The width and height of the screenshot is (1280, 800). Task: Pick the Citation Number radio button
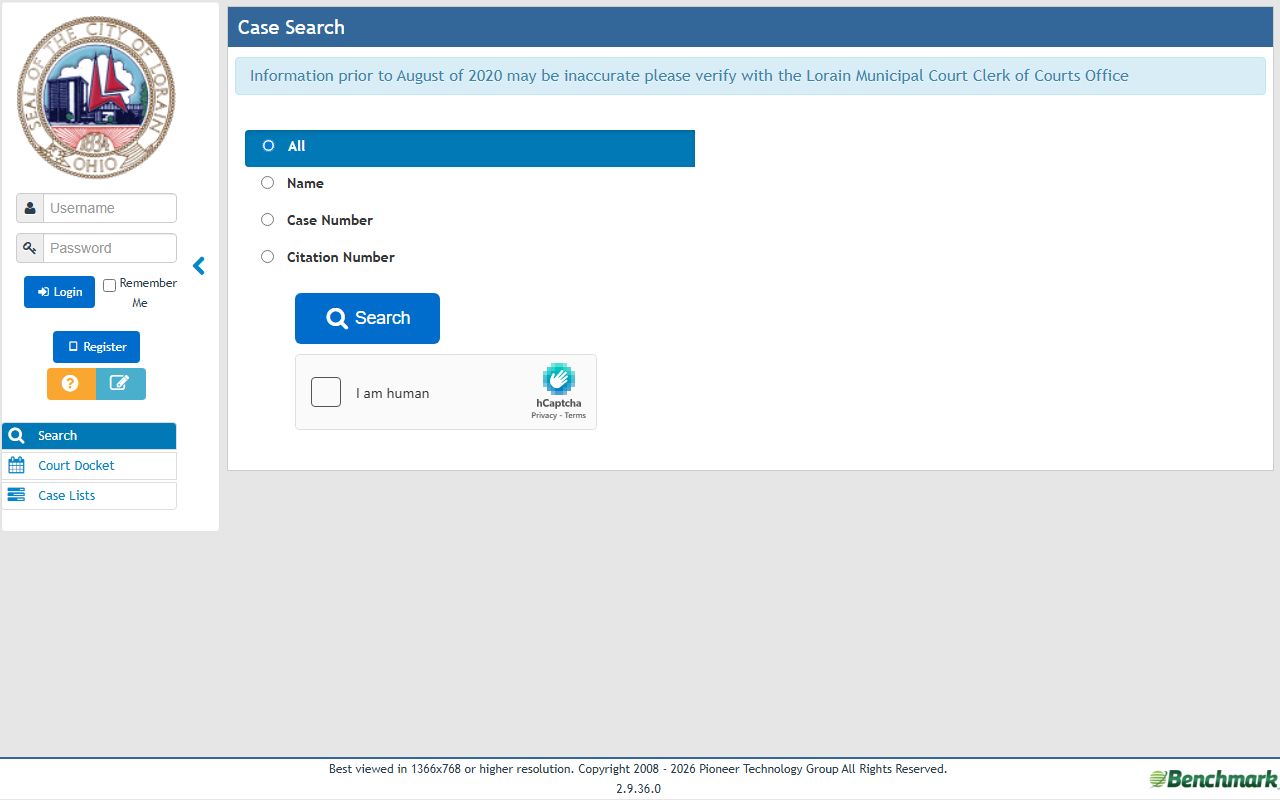[267, 257]
